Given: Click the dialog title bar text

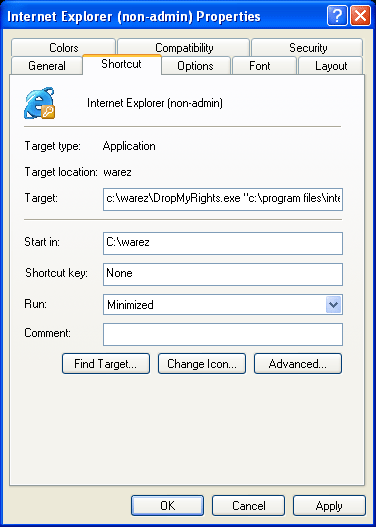Looking at the screenshot, I should [x=134, y=16].
